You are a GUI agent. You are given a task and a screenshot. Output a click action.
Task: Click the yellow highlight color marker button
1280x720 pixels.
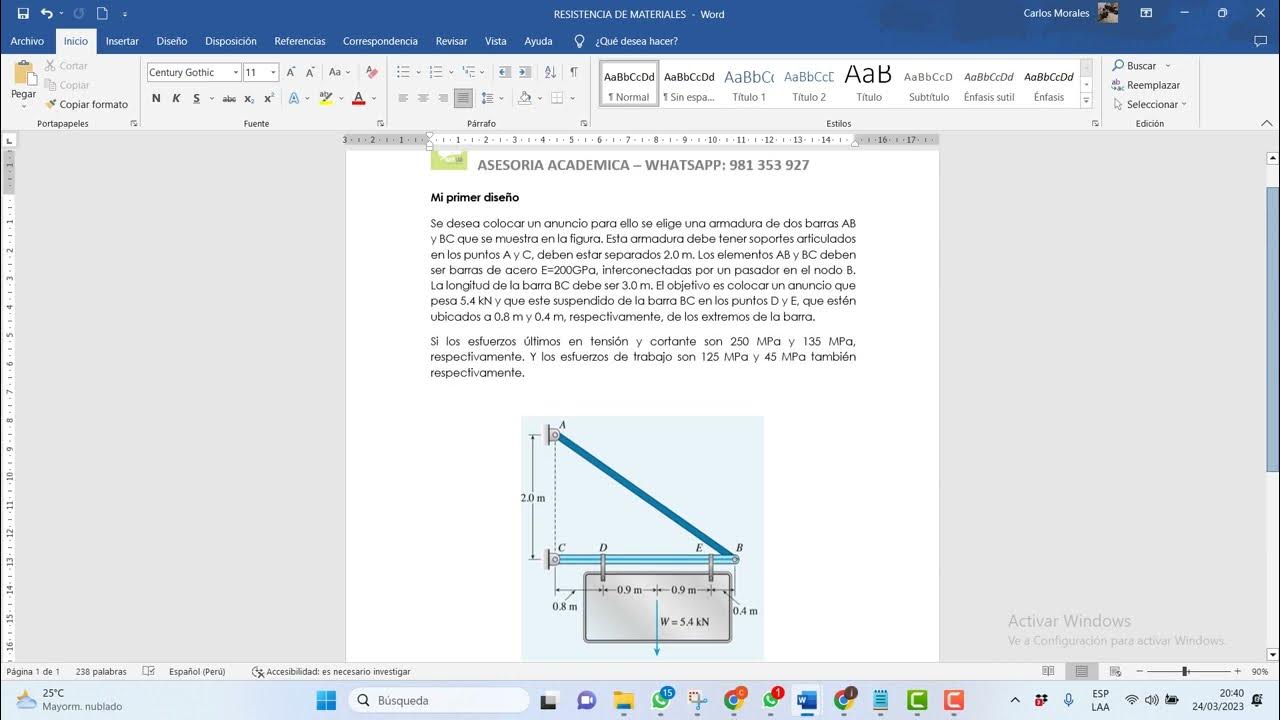tap(325, 98)
